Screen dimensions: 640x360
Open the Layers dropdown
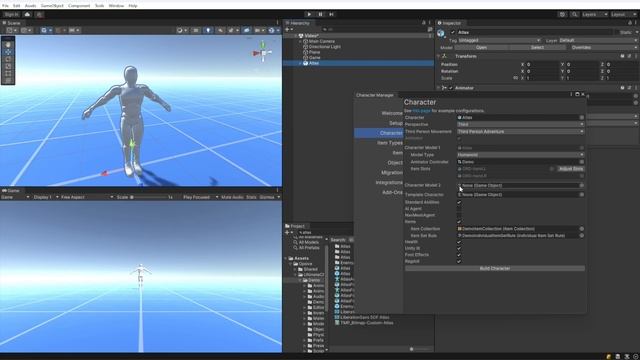pyautogui.click(x=595, y=14)
